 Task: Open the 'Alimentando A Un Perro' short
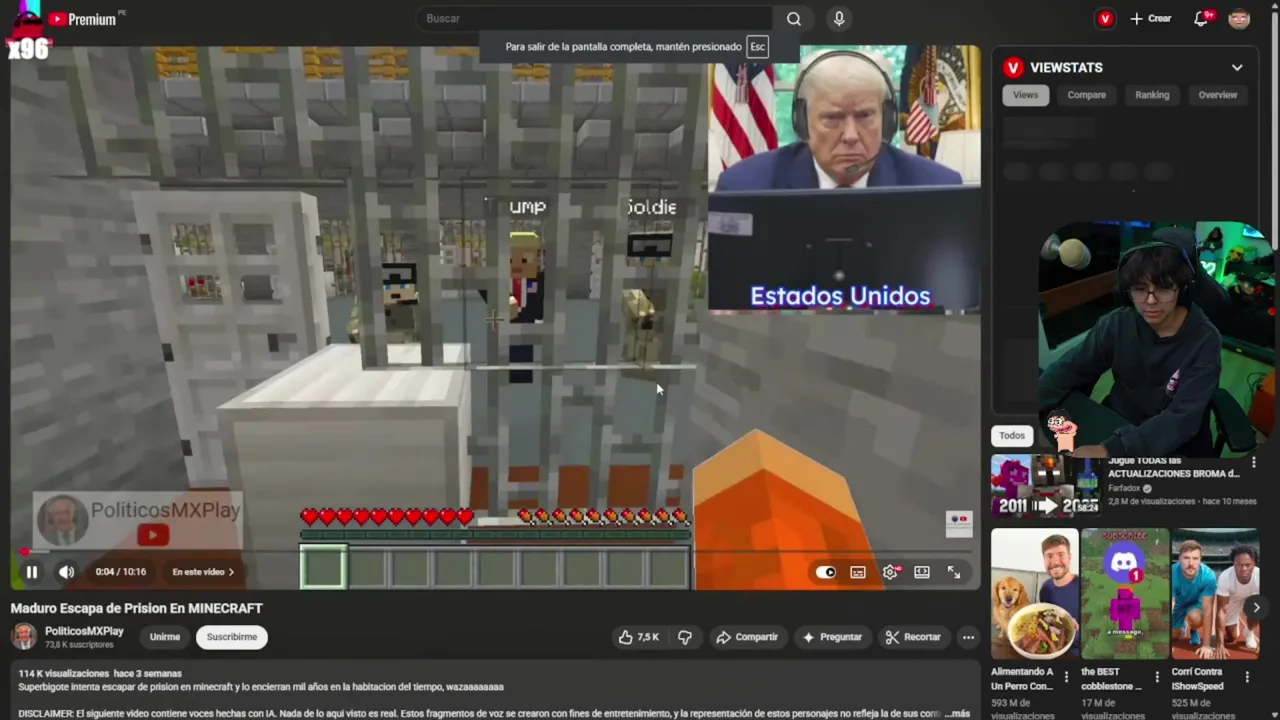(1035, 594)
